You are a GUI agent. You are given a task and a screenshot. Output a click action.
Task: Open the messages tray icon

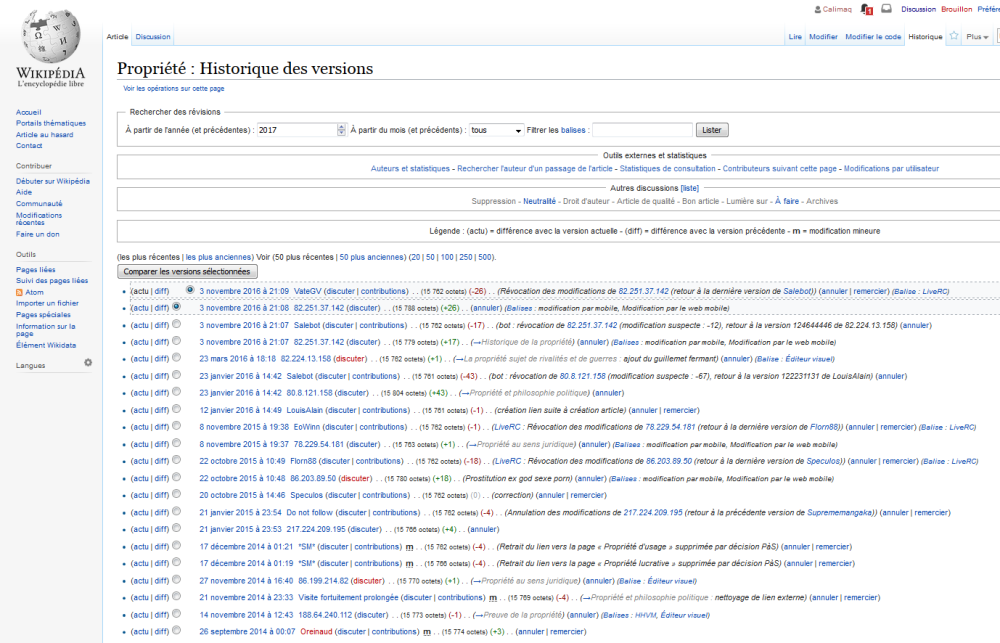click(x=886, y=9)
